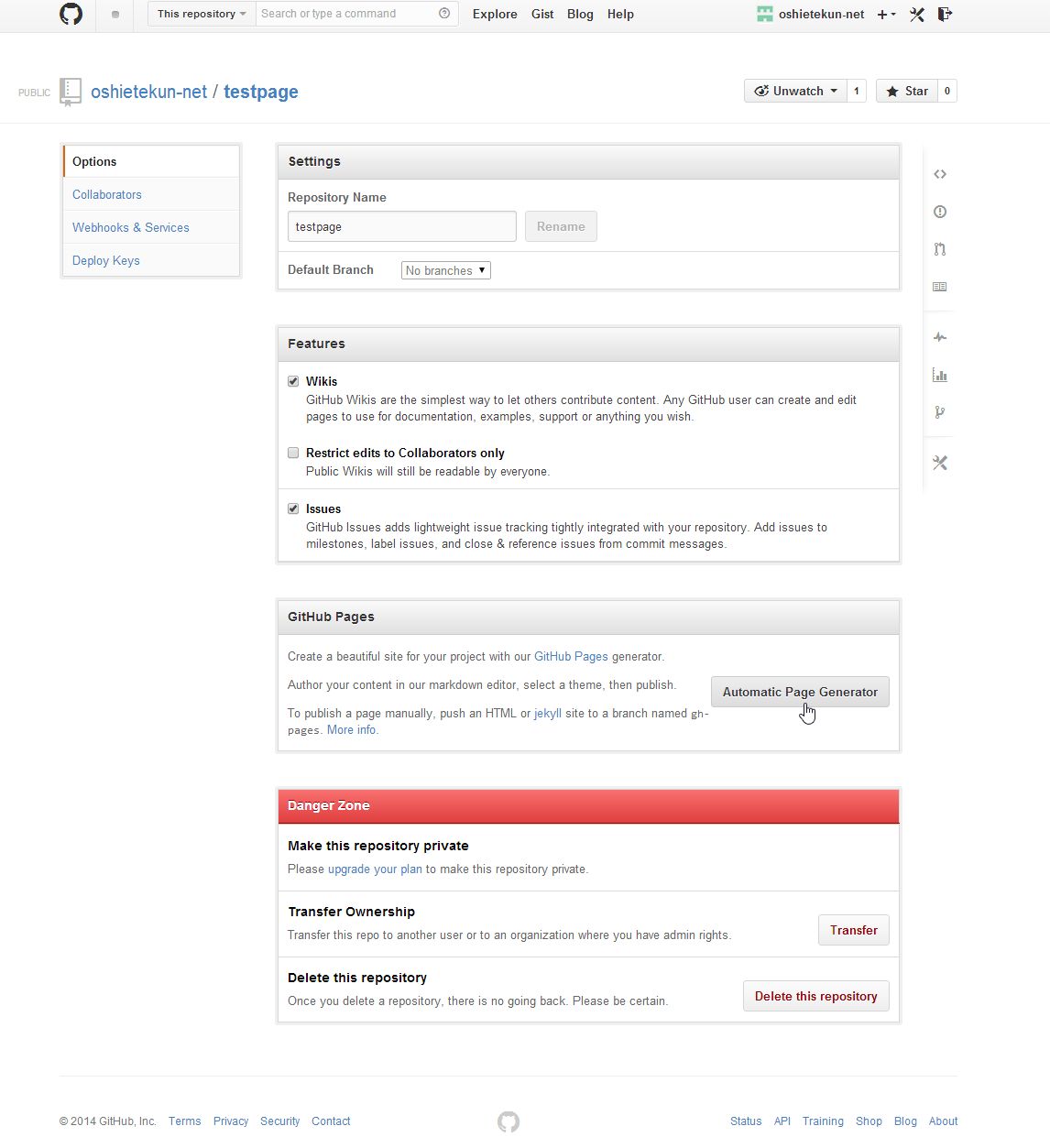Launch the Automatic Page Generator

pyautogui.click(x=800, y=692)
